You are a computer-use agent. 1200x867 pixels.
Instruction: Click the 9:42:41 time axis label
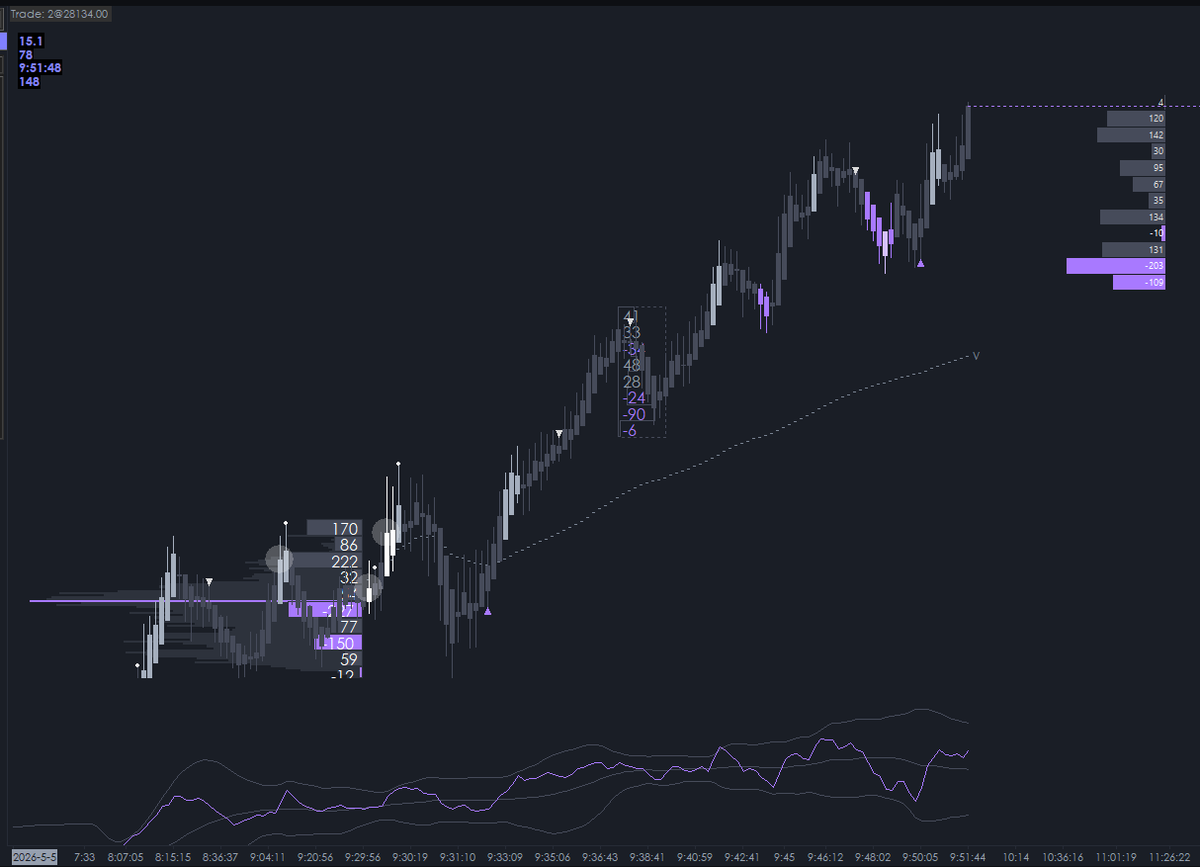742,857
